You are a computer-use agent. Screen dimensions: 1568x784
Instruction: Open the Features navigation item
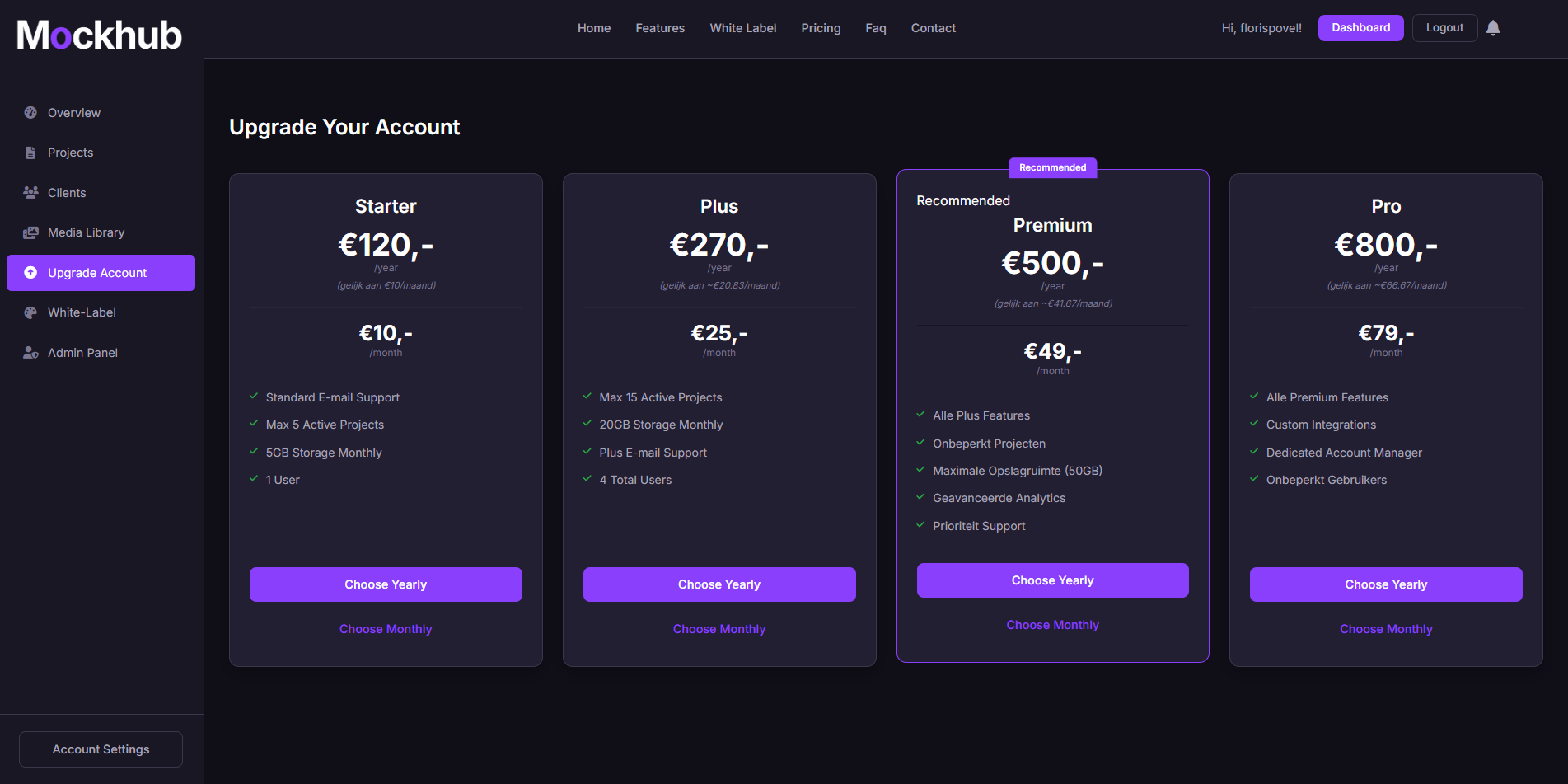[x=659, y=27]
